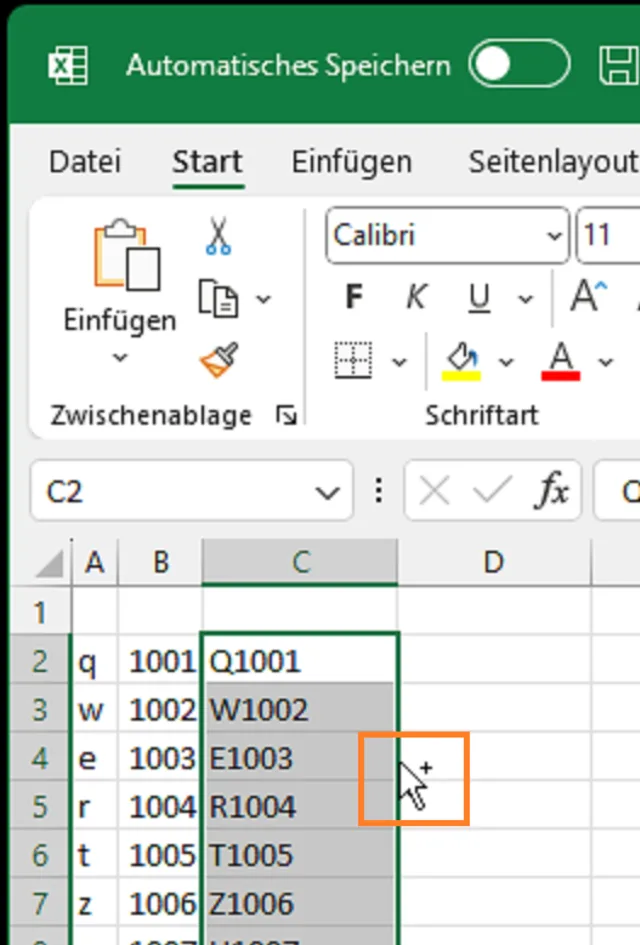Click the Cut scissors icon
This screenshot has height=945, width=640.
coord(218,236)
